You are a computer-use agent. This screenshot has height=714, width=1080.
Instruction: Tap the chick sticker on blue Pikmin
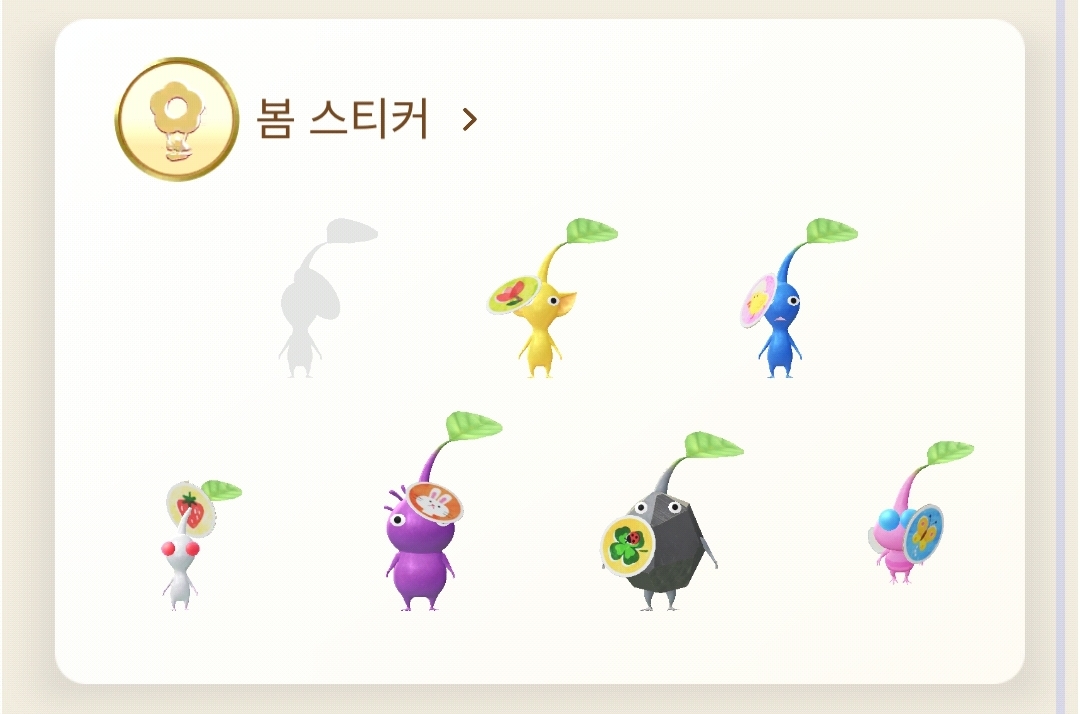756,301
